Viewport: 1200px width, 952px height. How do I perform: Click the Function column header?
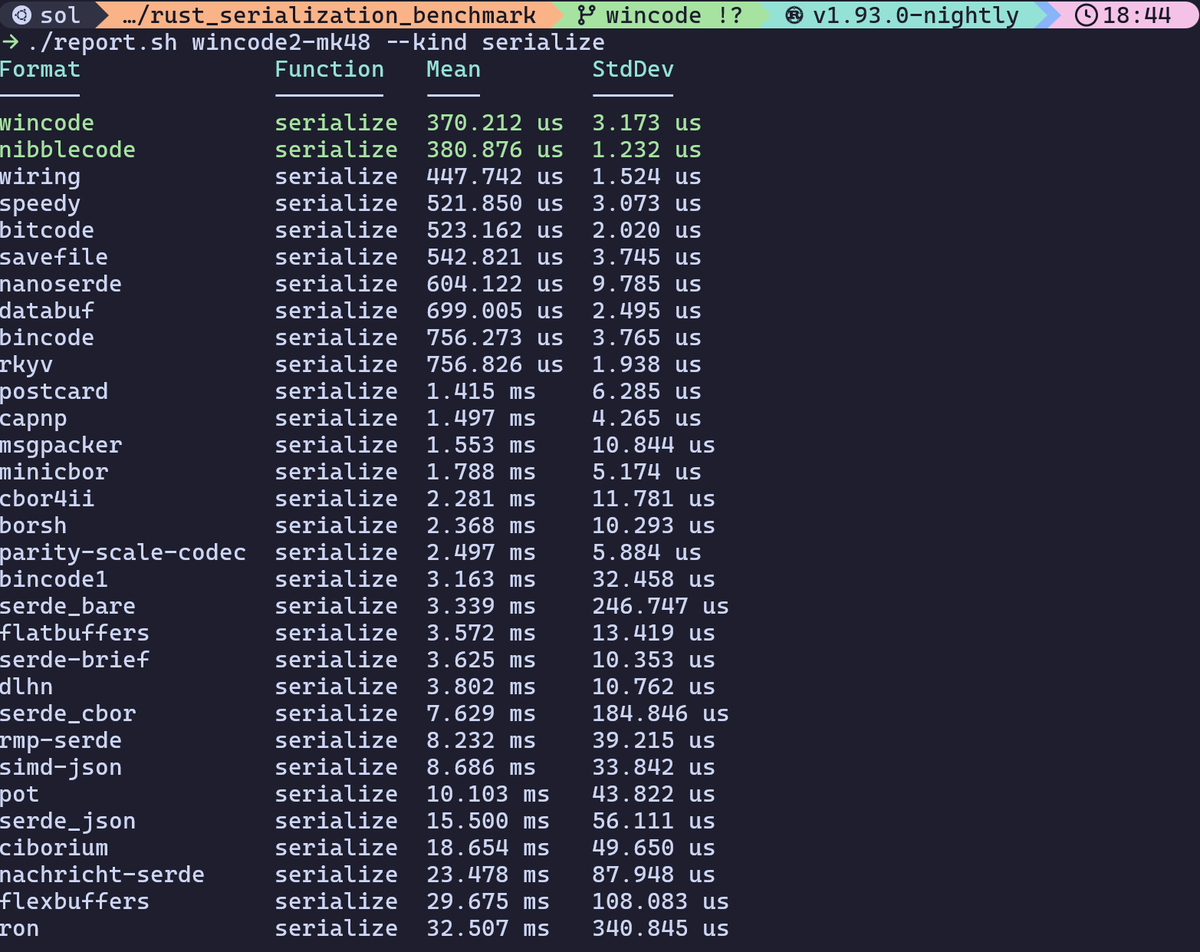(329, 69)
